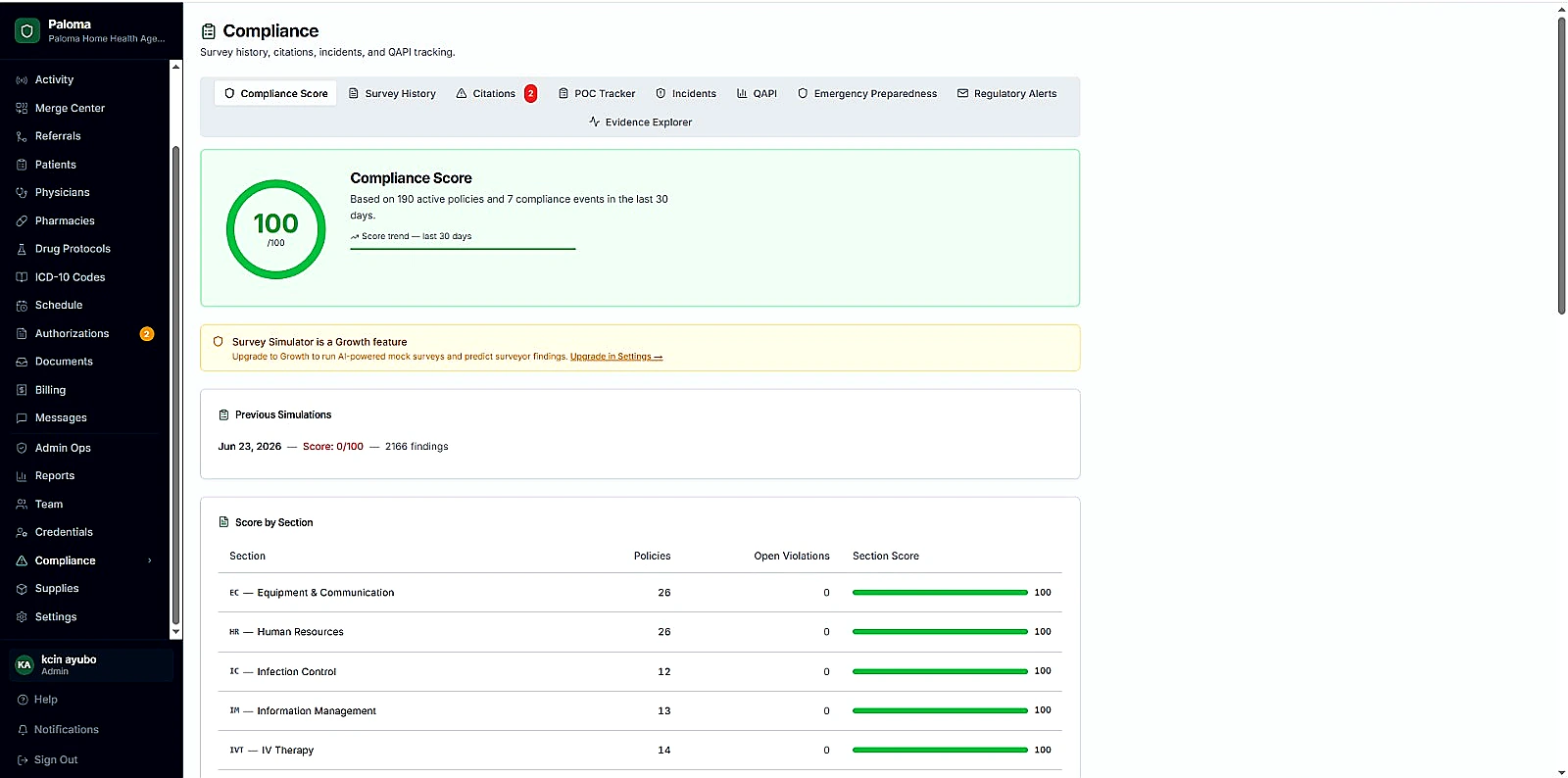The height and width of the screenshot is (778, 1568).
Task: Click the Compliance sidebar menu item
Action: 84,560
